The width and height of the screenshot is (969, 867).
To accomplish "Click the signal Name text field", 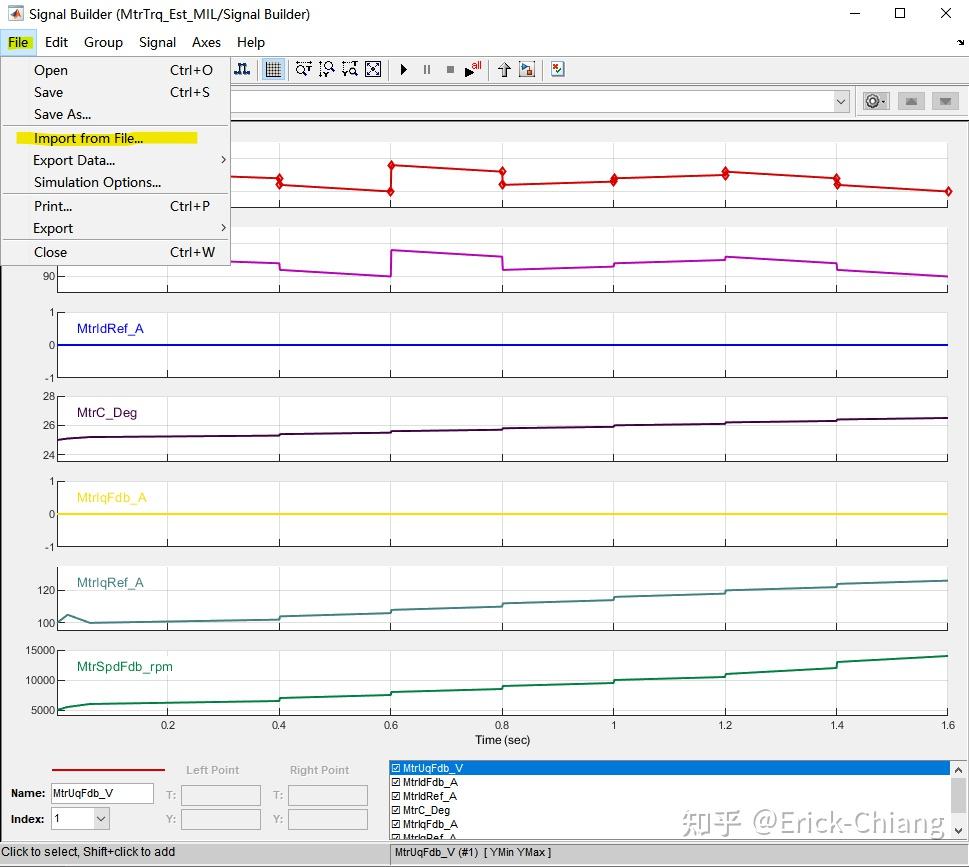I will pos(101,793).
